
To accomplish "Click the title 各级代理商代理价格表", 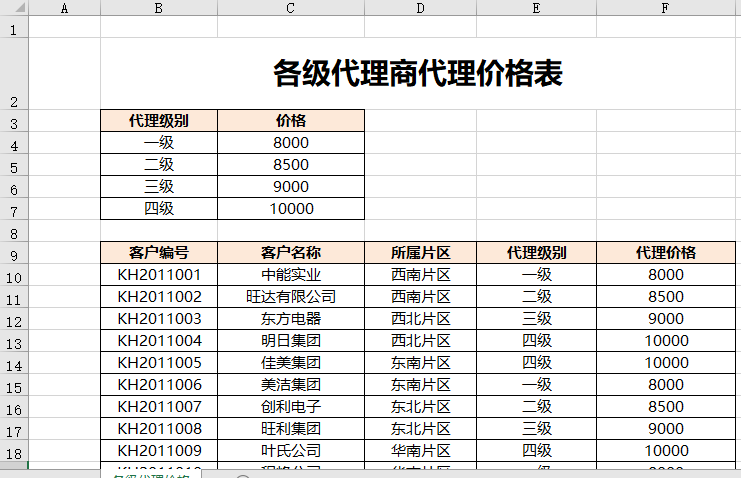I will click(x=418, y=73).
